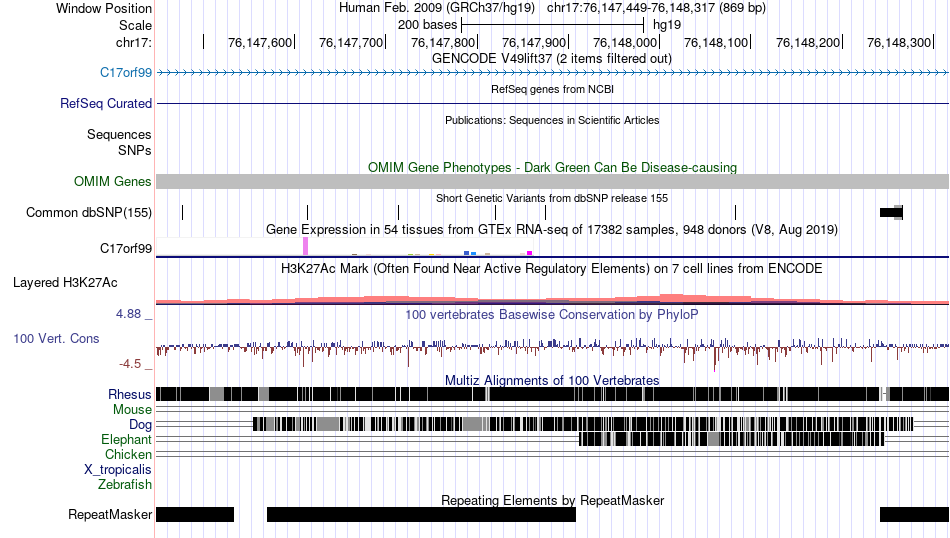Click 'Multiz Alignments of 100 Vertebrates' title
Viewport: 950px width, 538px height.
[552, 380]
